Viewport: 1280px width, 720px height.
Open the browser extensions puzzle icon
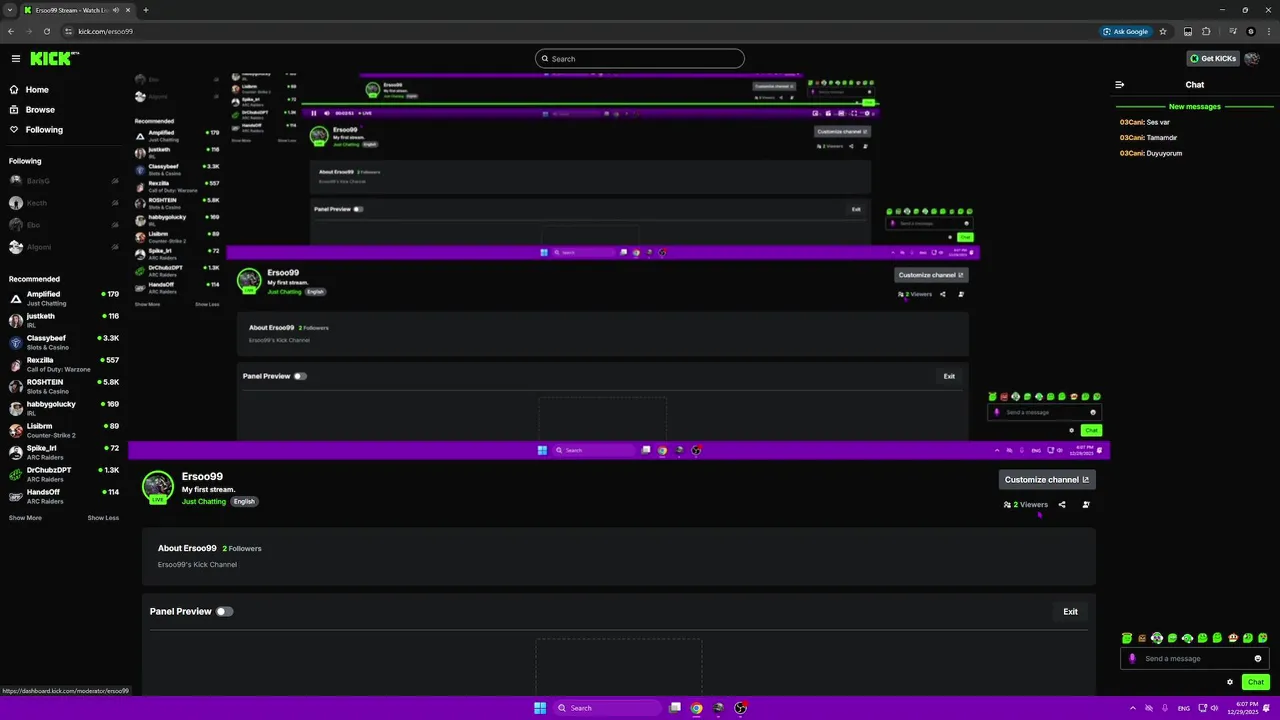[1206, 31]
